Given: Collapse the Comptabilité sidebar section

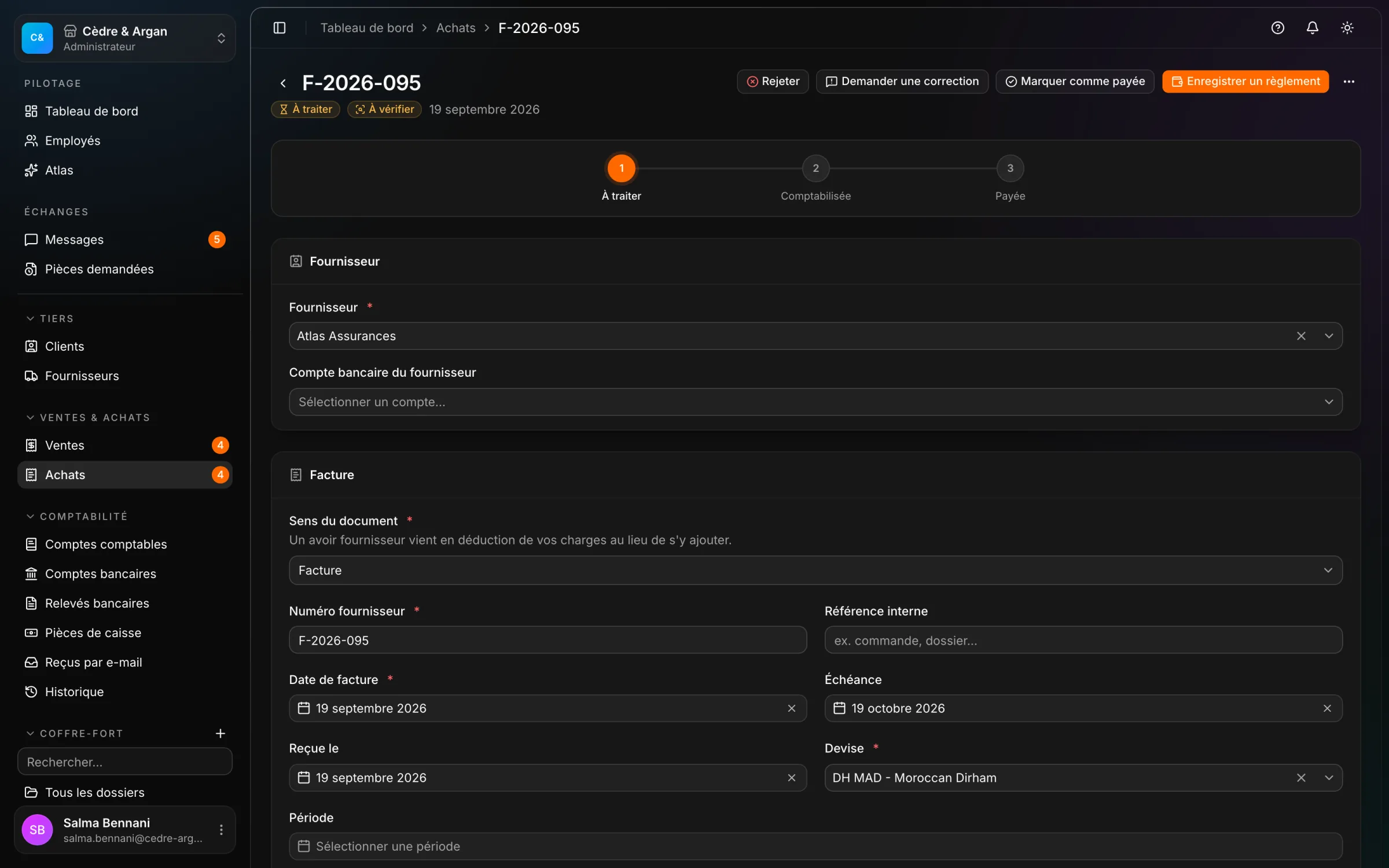Looking at the screenshot, I should pyautogui.click(x=76, y=516).
